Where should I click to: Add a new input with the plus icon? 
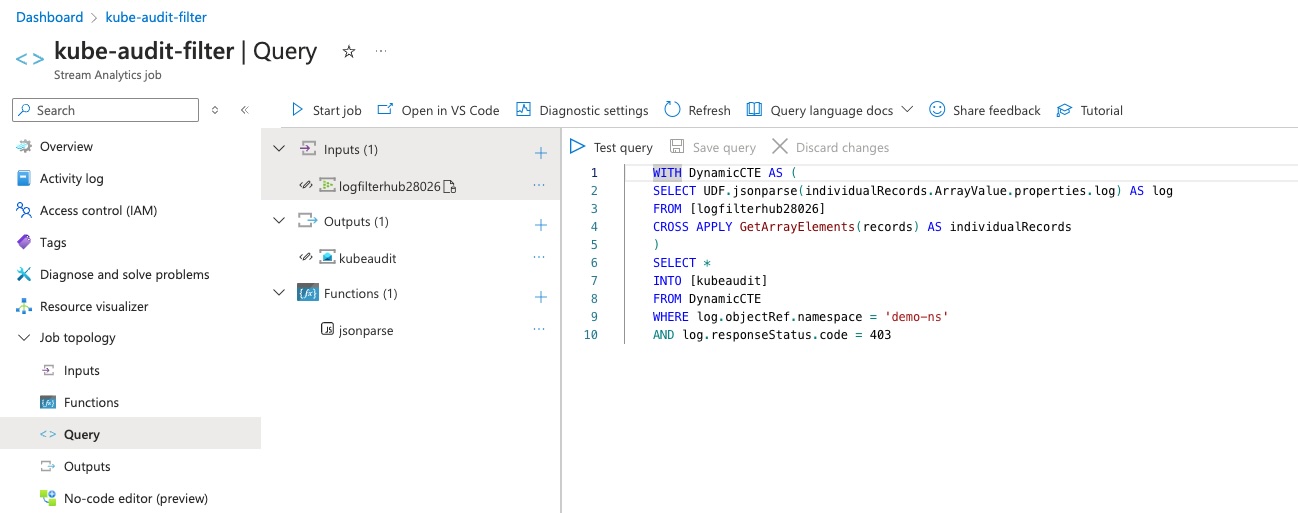(541, 153)
